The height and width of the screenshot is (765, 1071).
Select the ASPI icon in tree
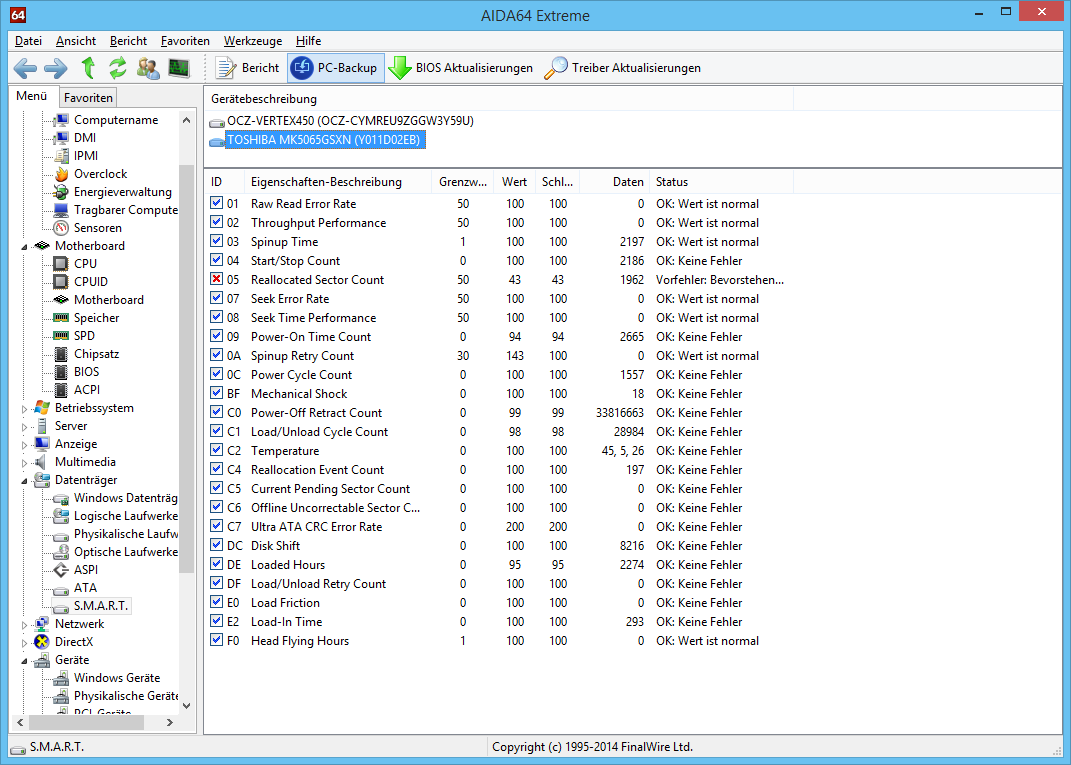point(61,570)
